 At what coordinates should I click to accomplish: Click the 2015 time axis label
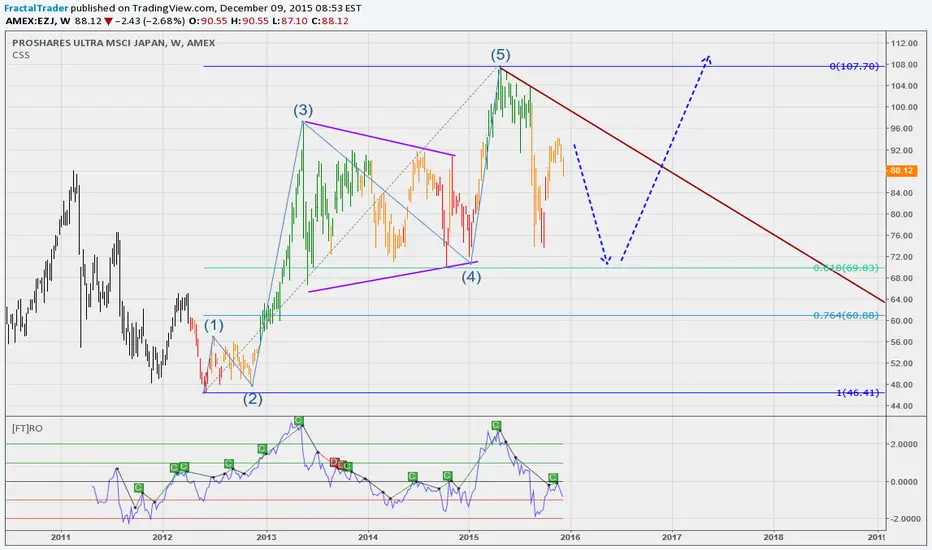coord(469,538)
